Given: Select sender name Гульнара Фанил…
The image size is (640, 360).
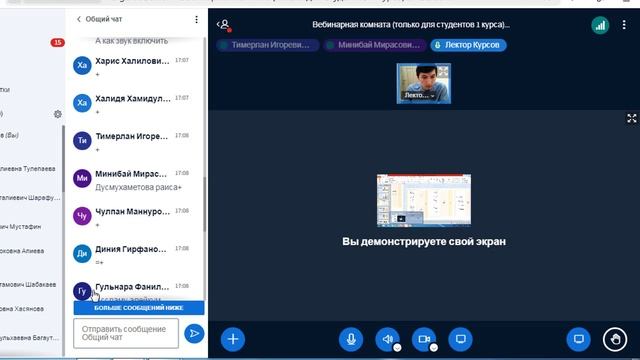Looking at the screenshot, I should coord(132,287).
